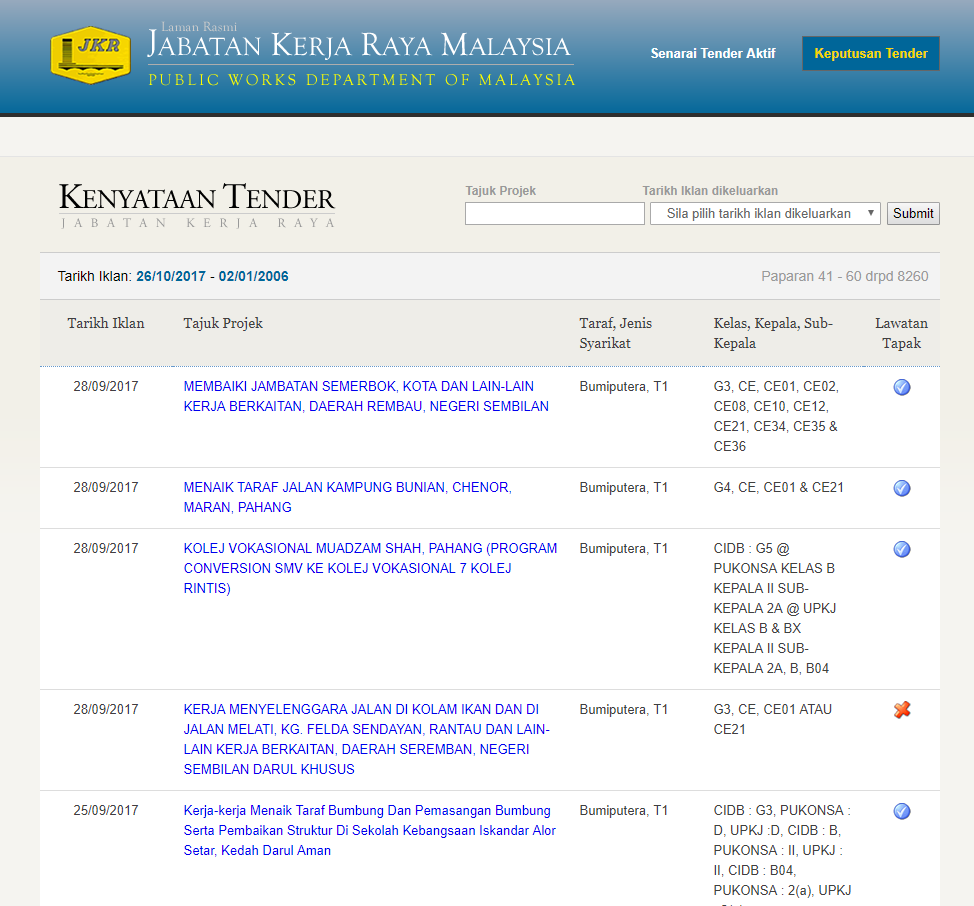Click the Kelas, Kepala, Sub-Kepala column header
The width and height of the screenshot is (974, 906).
click(773, 333)
